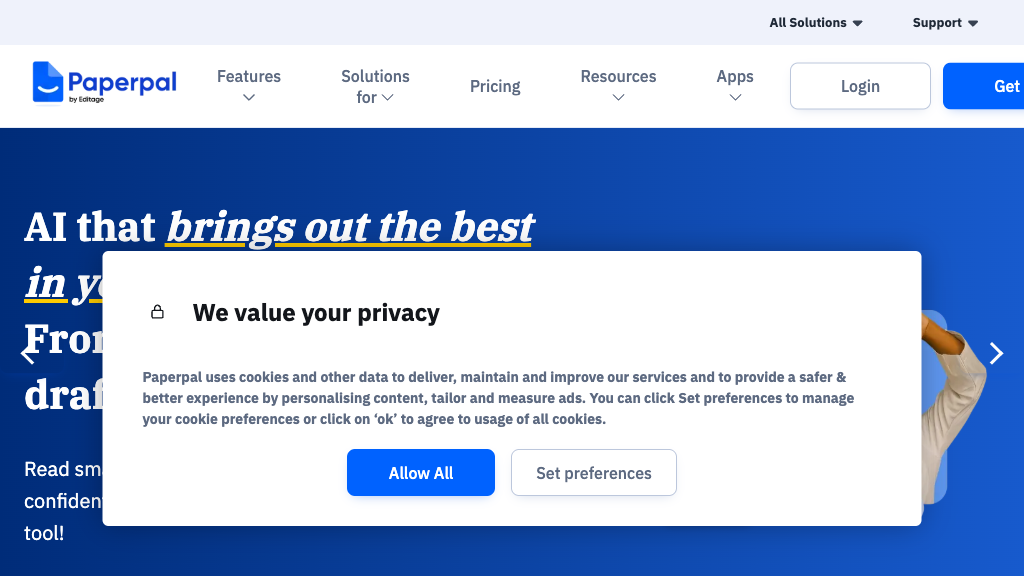Click the lock icon in the privacy dialog
The image size is (1024, 576).
tap(157, 312)
